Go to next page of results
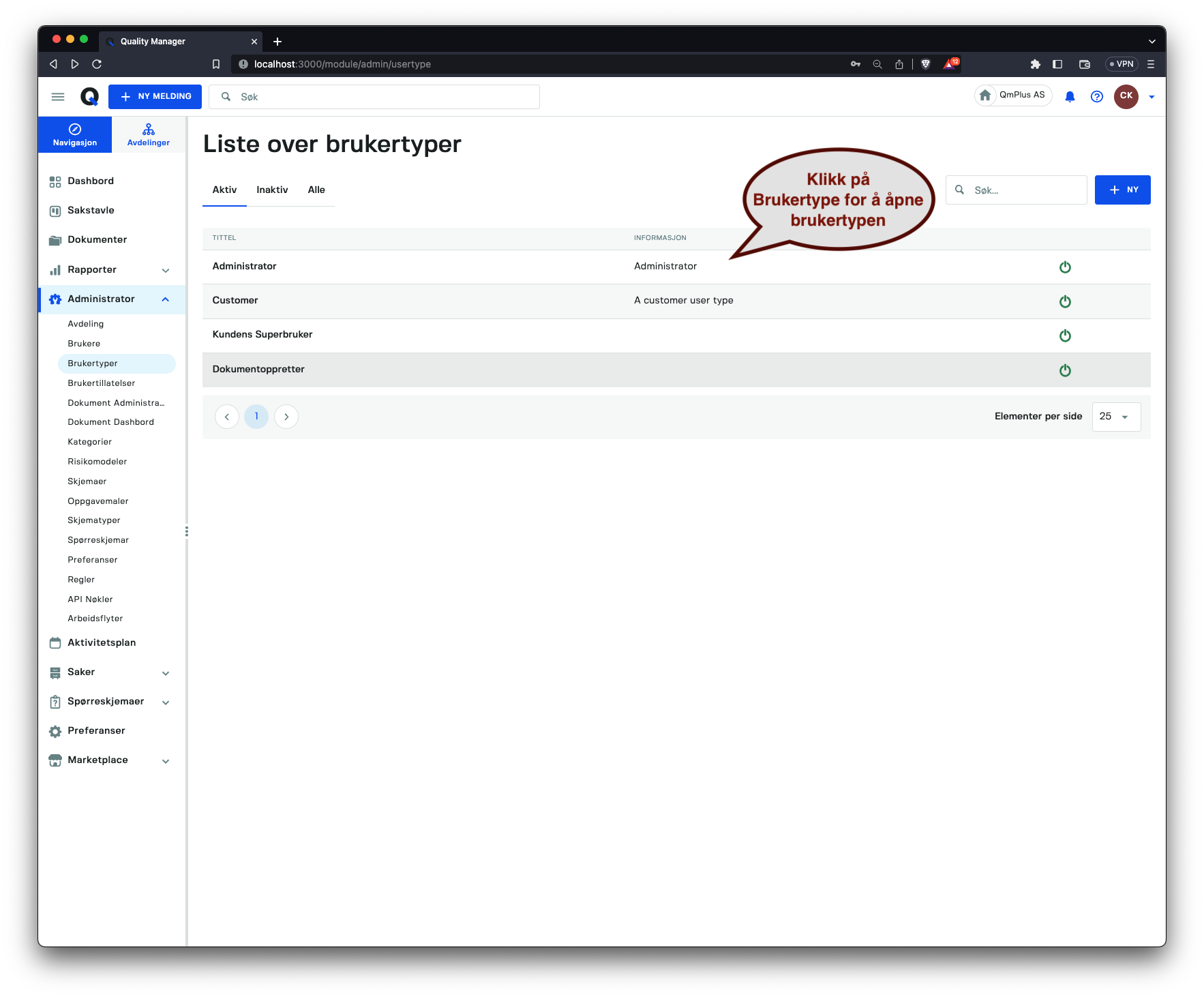The height and width of the screenshot is (997, 1204). click(286, 417)
